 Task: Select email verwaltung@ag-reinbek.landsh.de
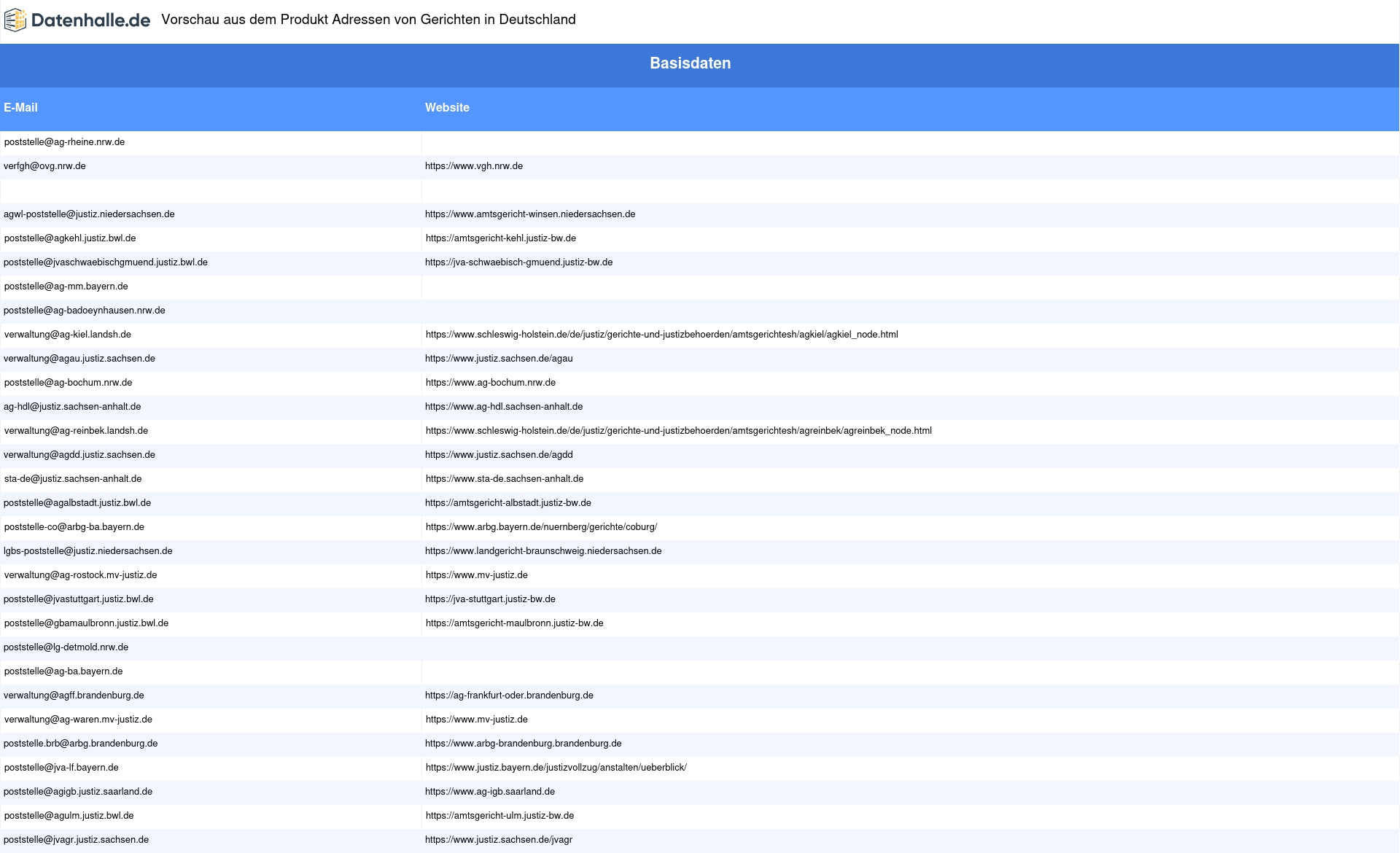(x=76, y=431)
